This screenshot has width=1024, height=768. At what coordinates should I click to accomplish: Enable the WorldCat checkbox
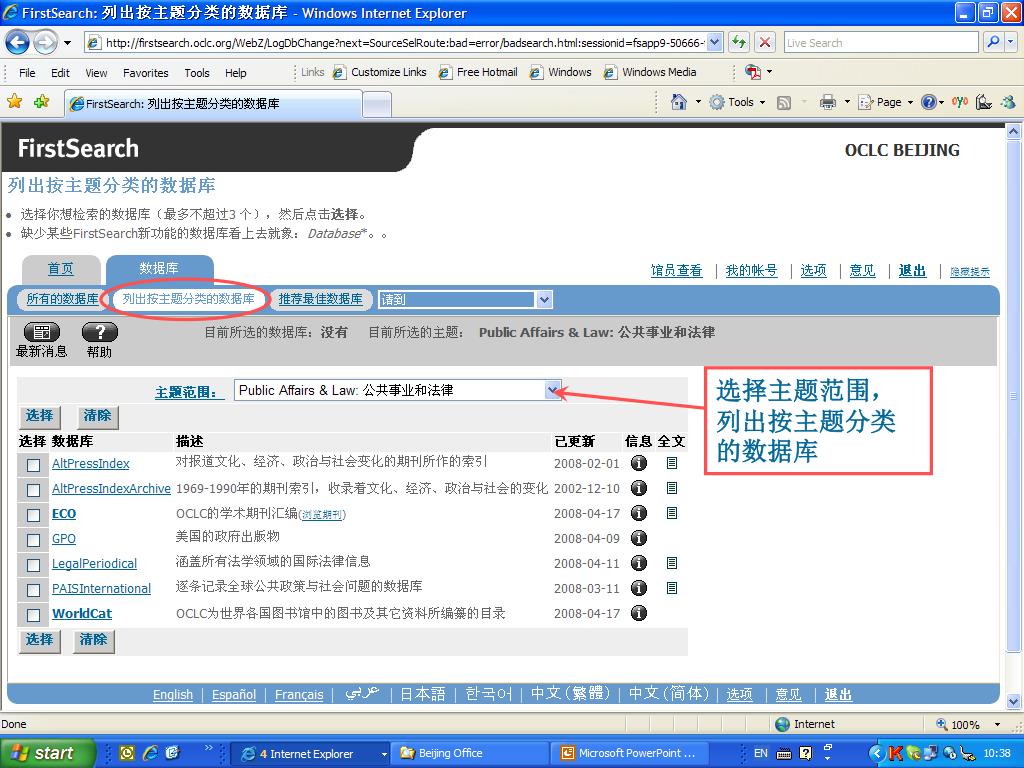33,615
